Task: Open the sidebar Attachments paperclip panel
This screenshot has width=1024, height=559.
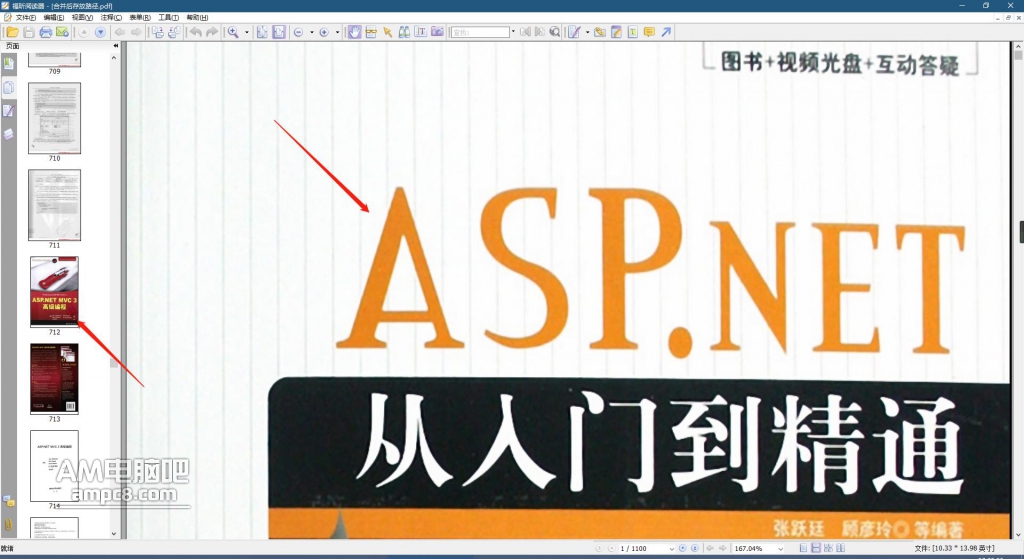Action: 8,524
